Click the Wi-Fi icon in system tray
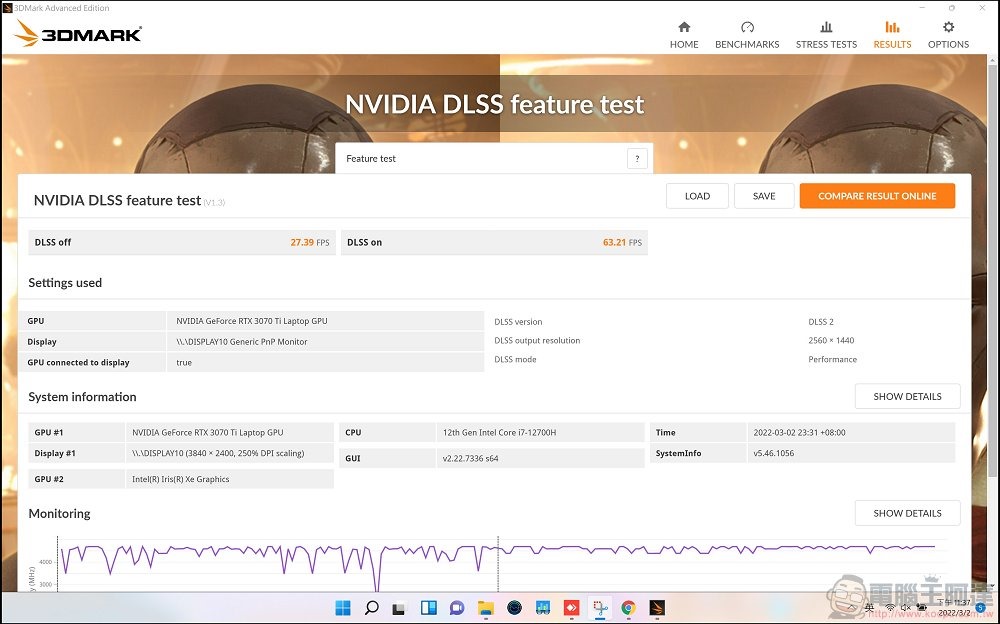Viewport: 1000px width, 624px height. (890, 608)
